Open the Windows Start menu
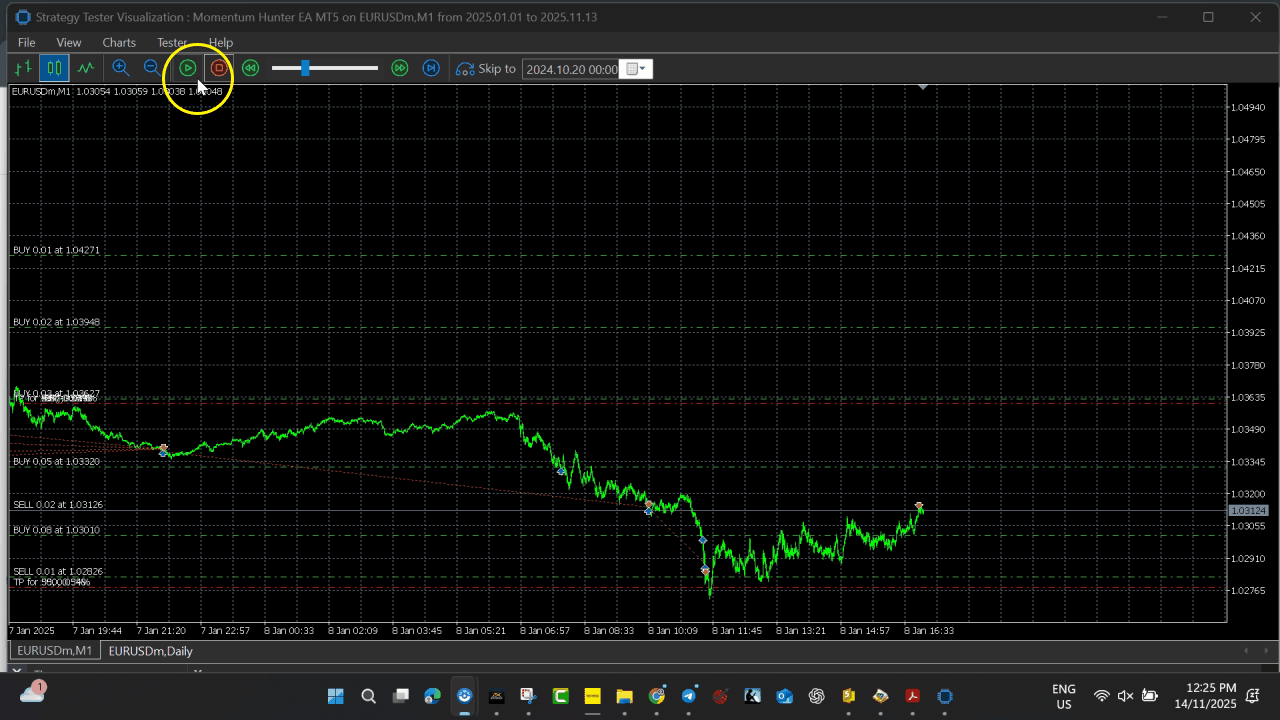Viewport: 1280px width, 720px height. [335, 696]
